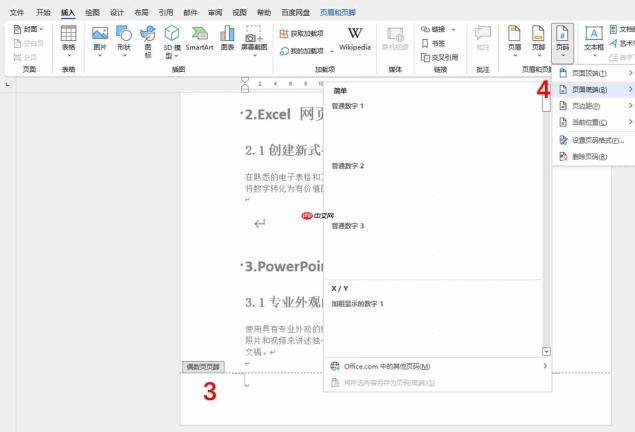The width and height of the screenshot is (635, 432).
Task: Expand the 链接 dropdown arrow
Action: pyautogui.click(x=453, y=29)
